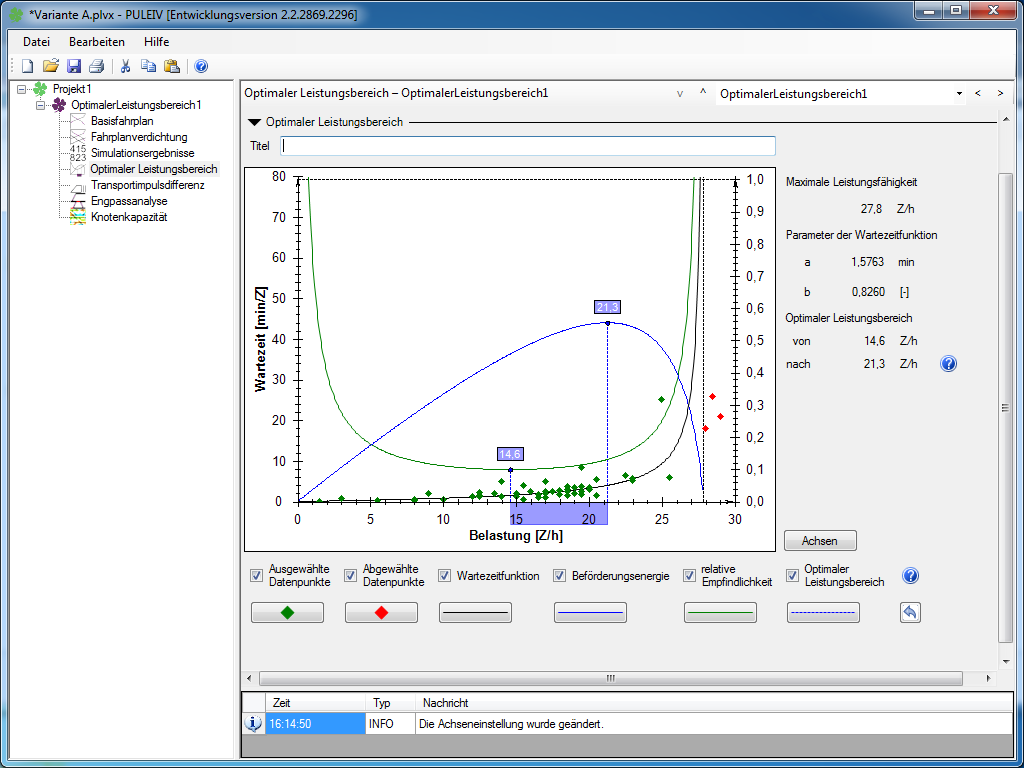The image size is (1024, 768).
Task: Open the Bearbeiten menu
Action: (x=97, y=42)
